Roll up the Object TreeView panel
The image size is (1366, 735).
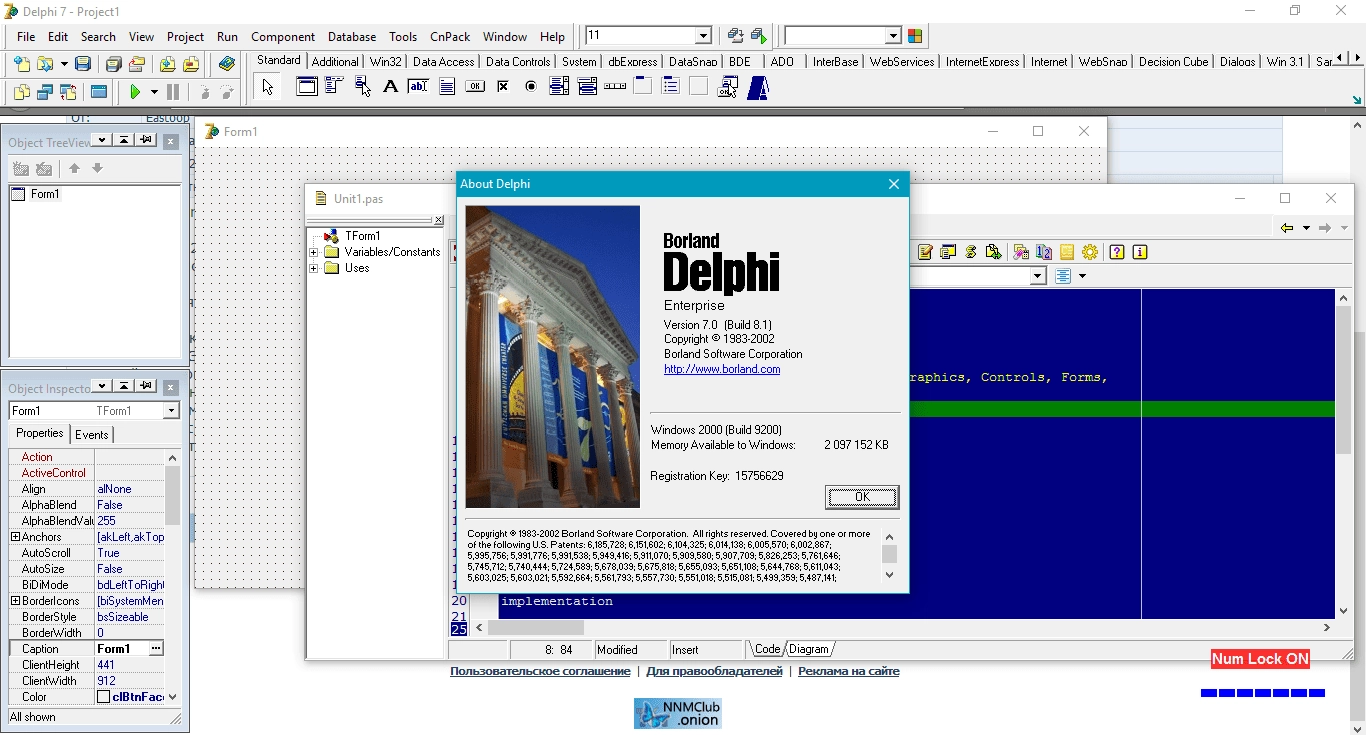point(124,140)
